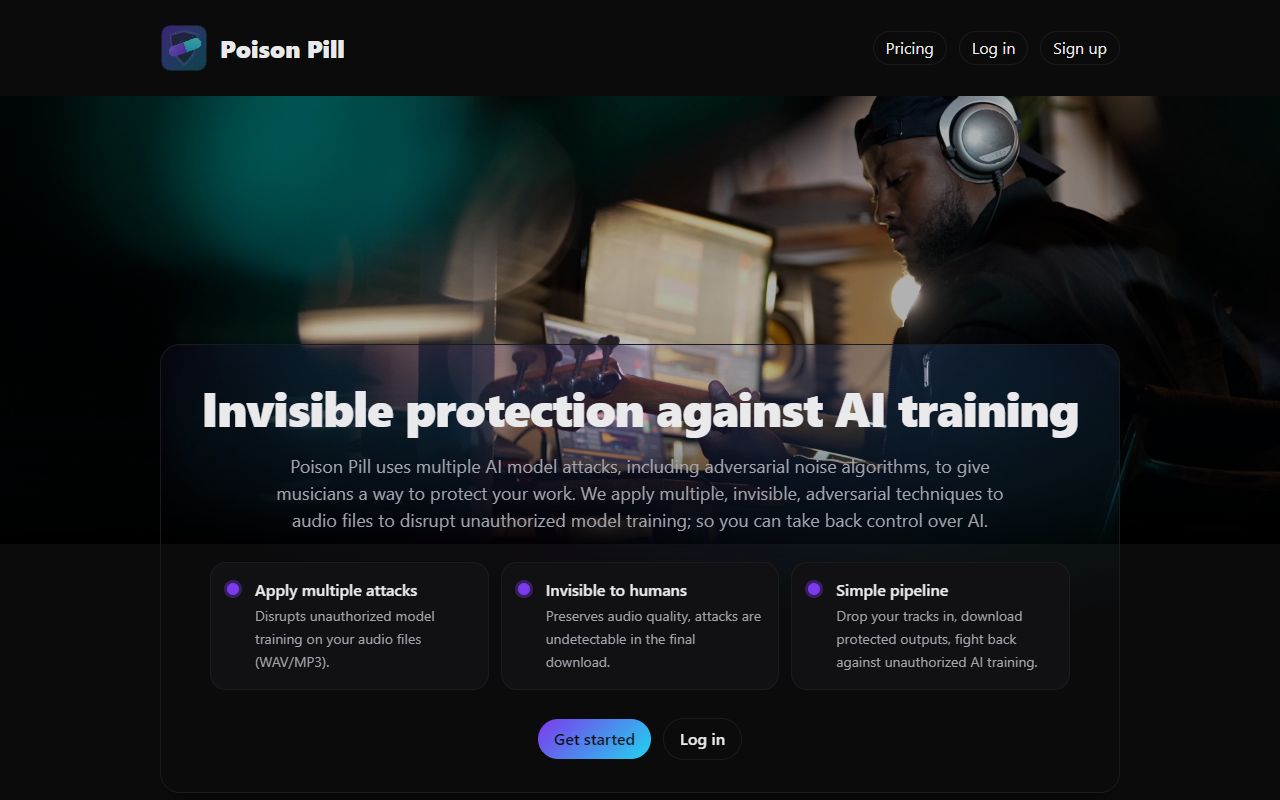Image resolution: width=1280 pixels, height=800 pixels.
Task: Click the Log in button below the feature cards
Action: click(702, 739)
